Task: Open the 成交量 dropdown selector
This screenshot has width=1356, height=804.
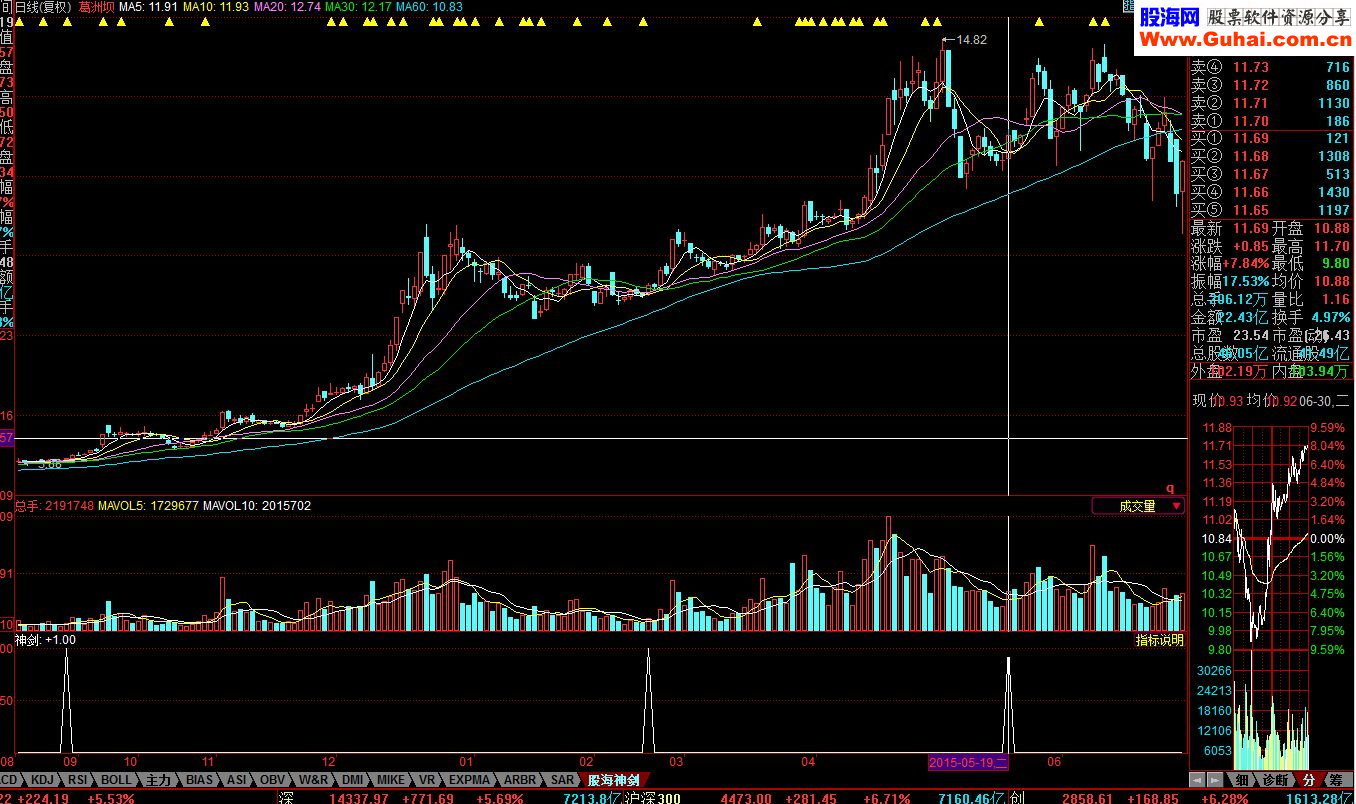Action: (1138, 506)
